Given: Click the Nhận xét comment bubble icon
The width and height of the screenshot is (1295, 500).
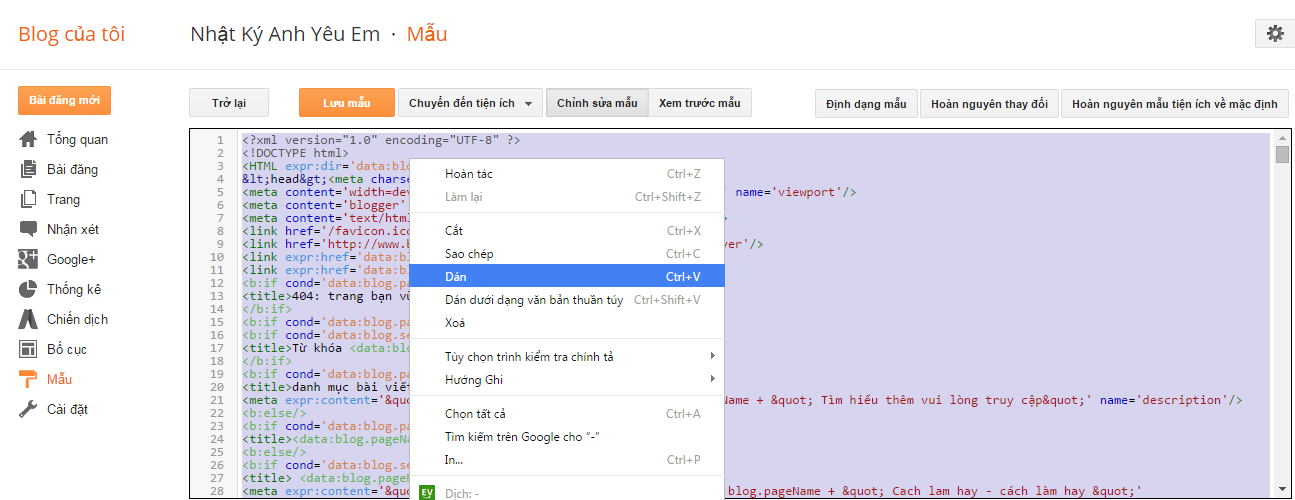Looking at the screenshot, I should [28, 229].
